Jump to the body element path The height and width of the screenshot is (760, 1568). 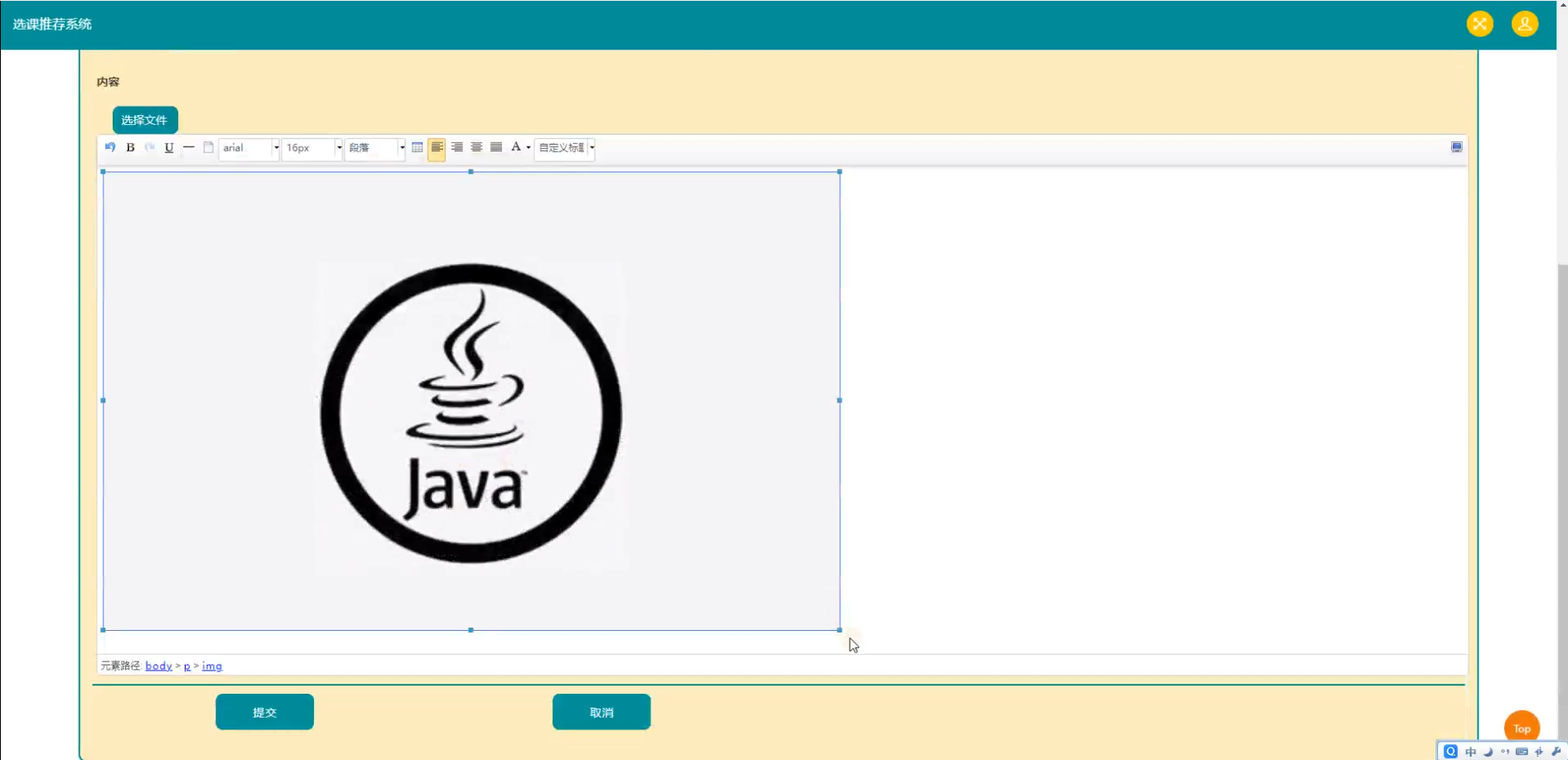(158, 666)
